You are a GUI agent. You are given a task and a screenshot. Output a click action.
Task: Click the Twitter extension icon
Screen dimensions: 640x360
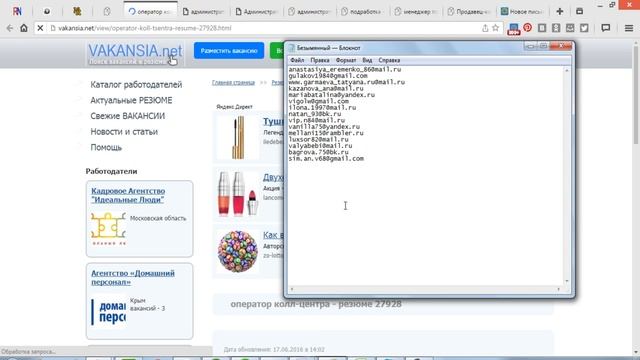click(584, 28)
